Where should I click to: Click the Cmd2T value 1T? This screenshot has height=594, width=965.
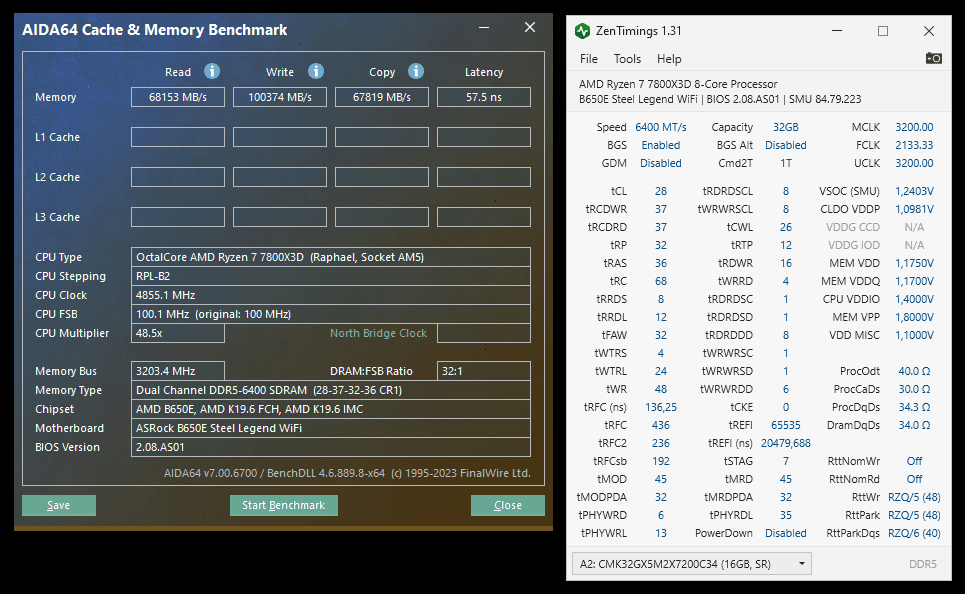(786, 163)
